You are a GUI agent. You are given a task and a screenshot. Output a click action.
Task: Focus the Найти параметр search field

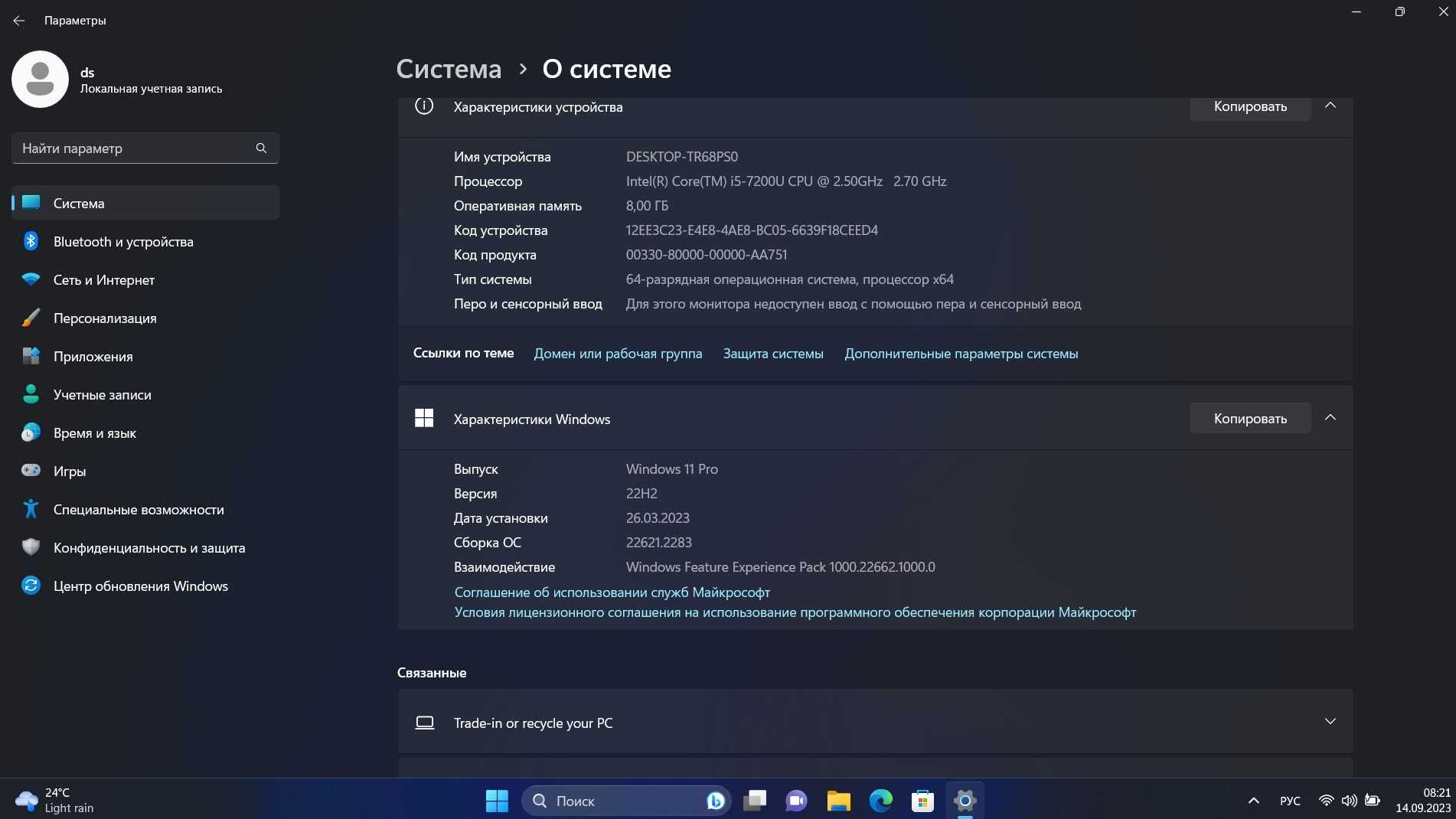click(x=145, y=148)
